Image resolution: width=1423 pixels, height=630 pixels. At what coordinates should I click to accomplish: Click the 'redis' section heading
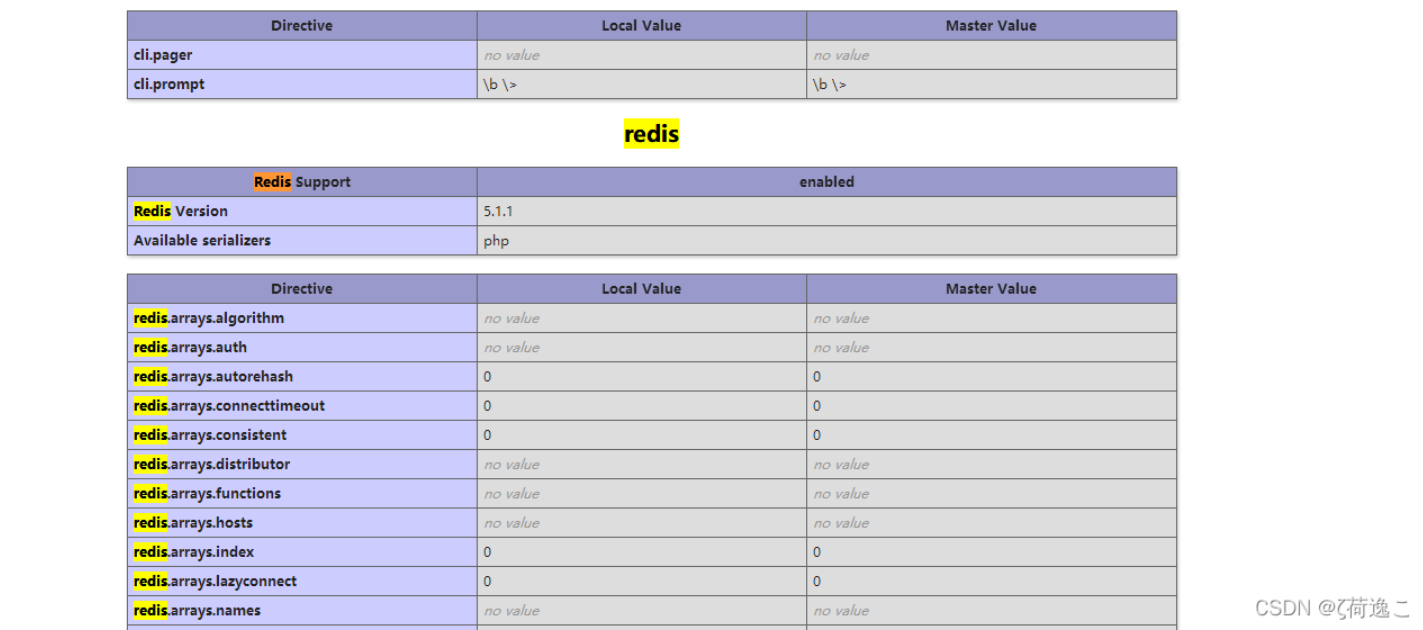[x=651, y=134]
